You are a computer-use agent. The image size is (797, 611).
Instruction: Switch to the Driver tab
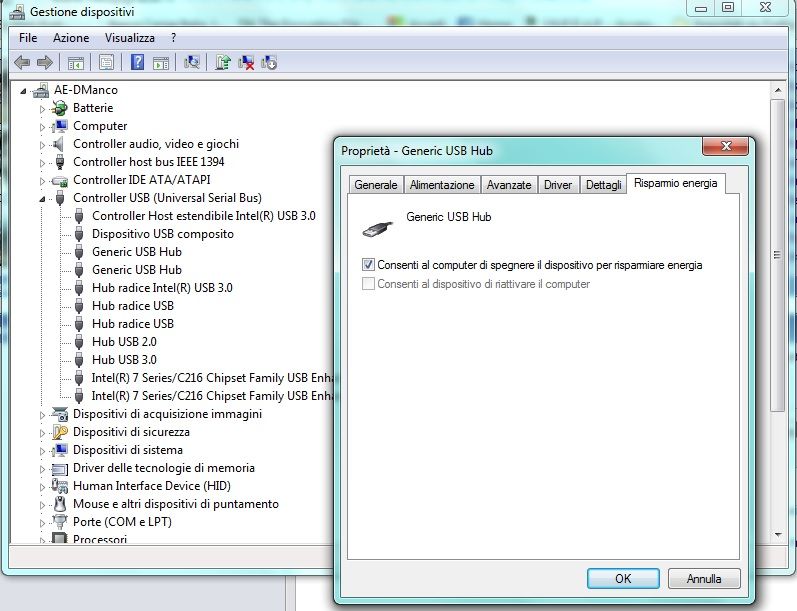click(x=558, y=185)
